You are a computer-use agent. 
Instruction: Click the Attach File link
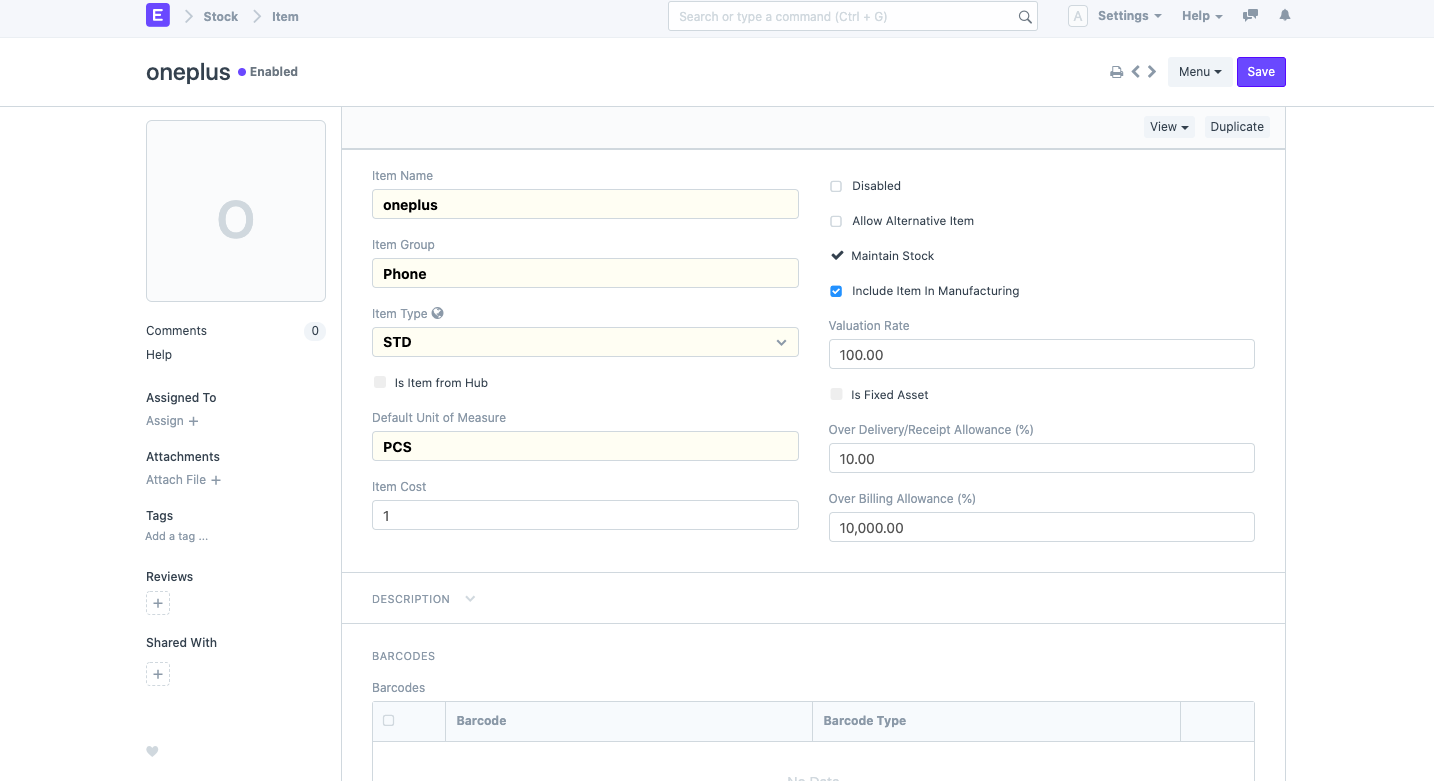176,480
